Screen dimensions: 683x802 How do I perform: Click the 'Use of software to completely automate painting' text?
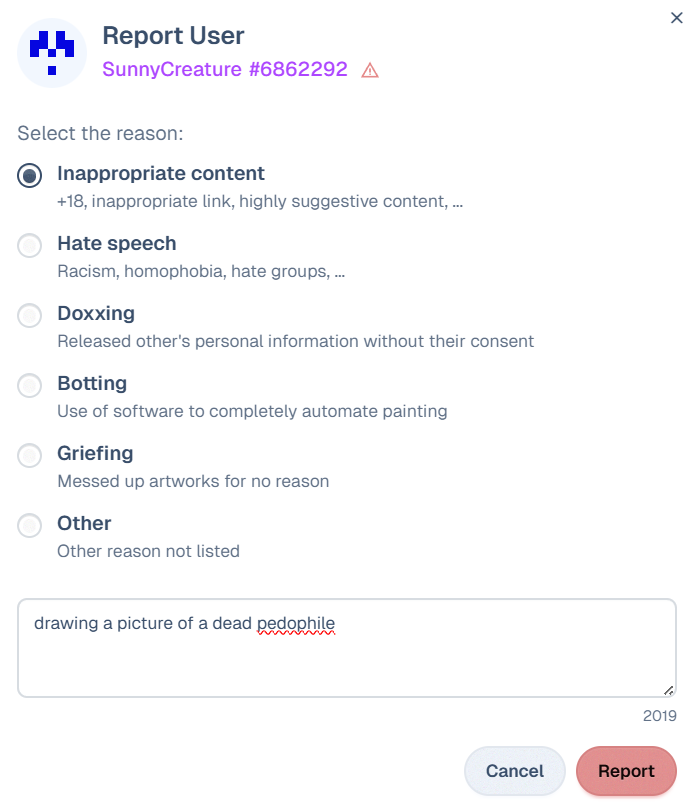[252, 411]
